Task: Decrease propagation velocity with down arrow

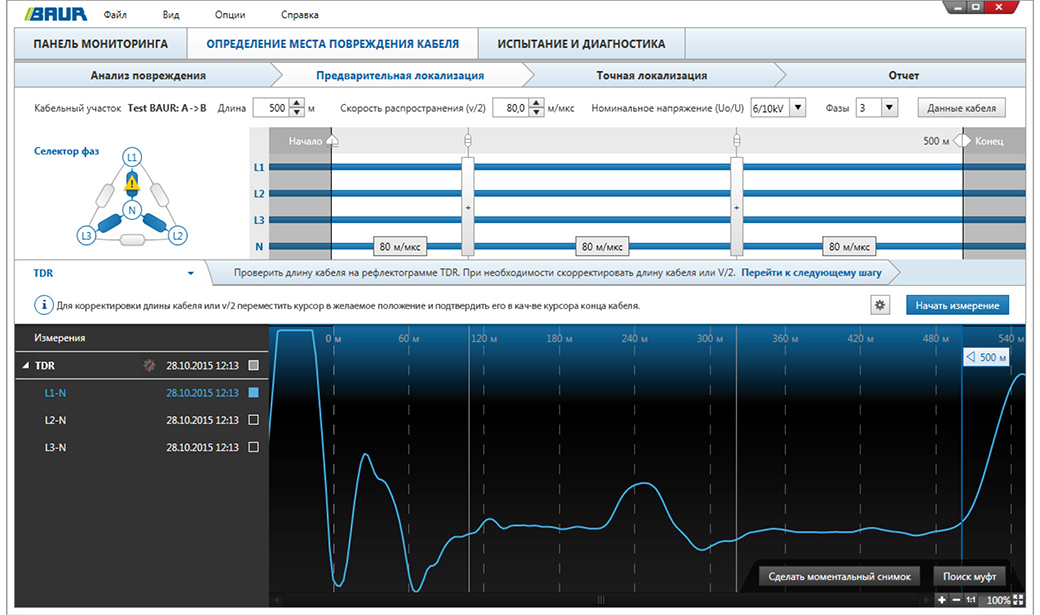Action: coord(536,112)
